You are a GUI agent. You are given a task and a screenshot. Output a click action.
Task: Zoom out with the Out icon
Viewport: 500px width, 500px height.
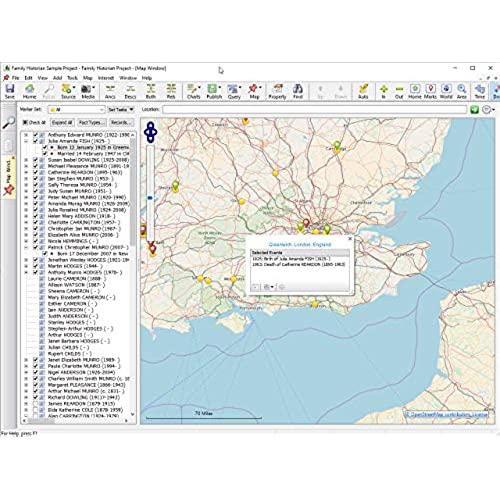coord(399,91)
